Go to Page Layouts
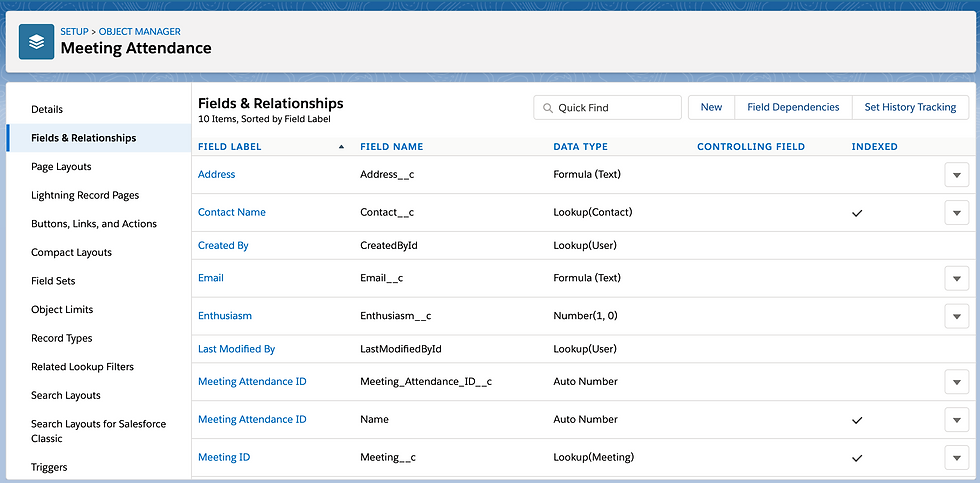The width and height of the screenshot is (980, 483). coord(61,167)
